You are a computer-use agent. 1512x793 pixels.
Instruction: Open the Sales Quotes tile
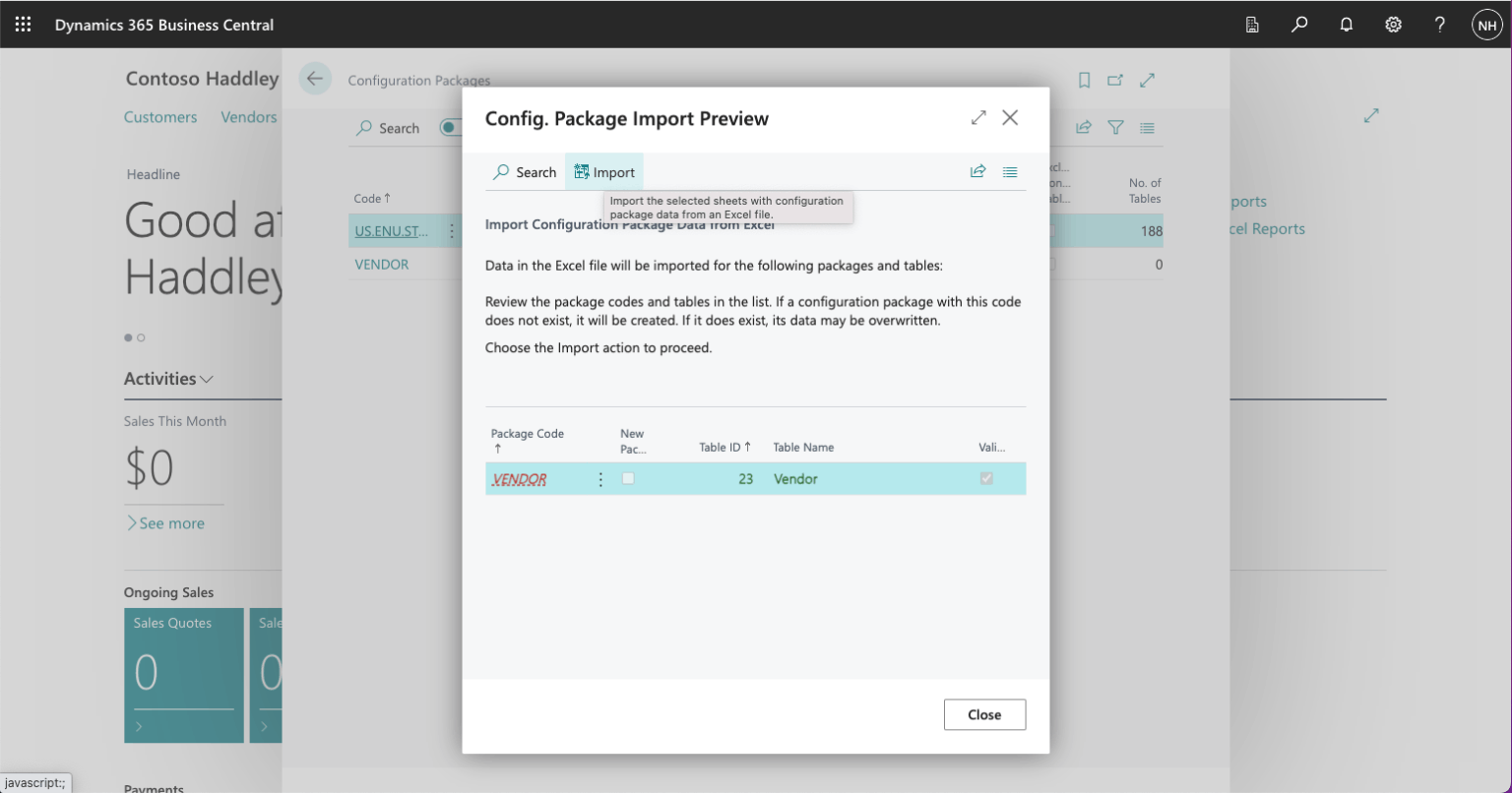(x=184, y=675)
